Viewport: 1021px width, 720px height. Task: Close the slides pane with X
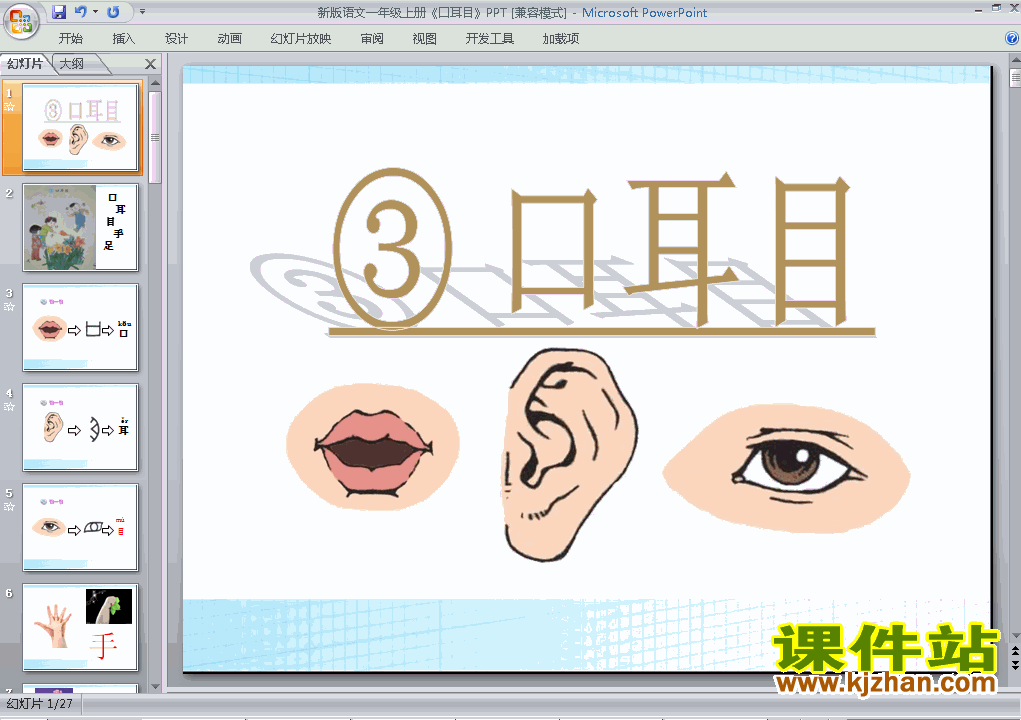[150, 64]
